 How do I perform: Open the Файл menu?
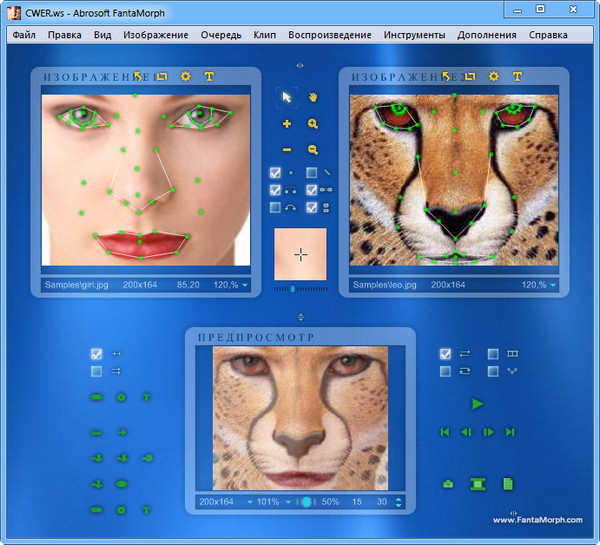tap(24, 35)
